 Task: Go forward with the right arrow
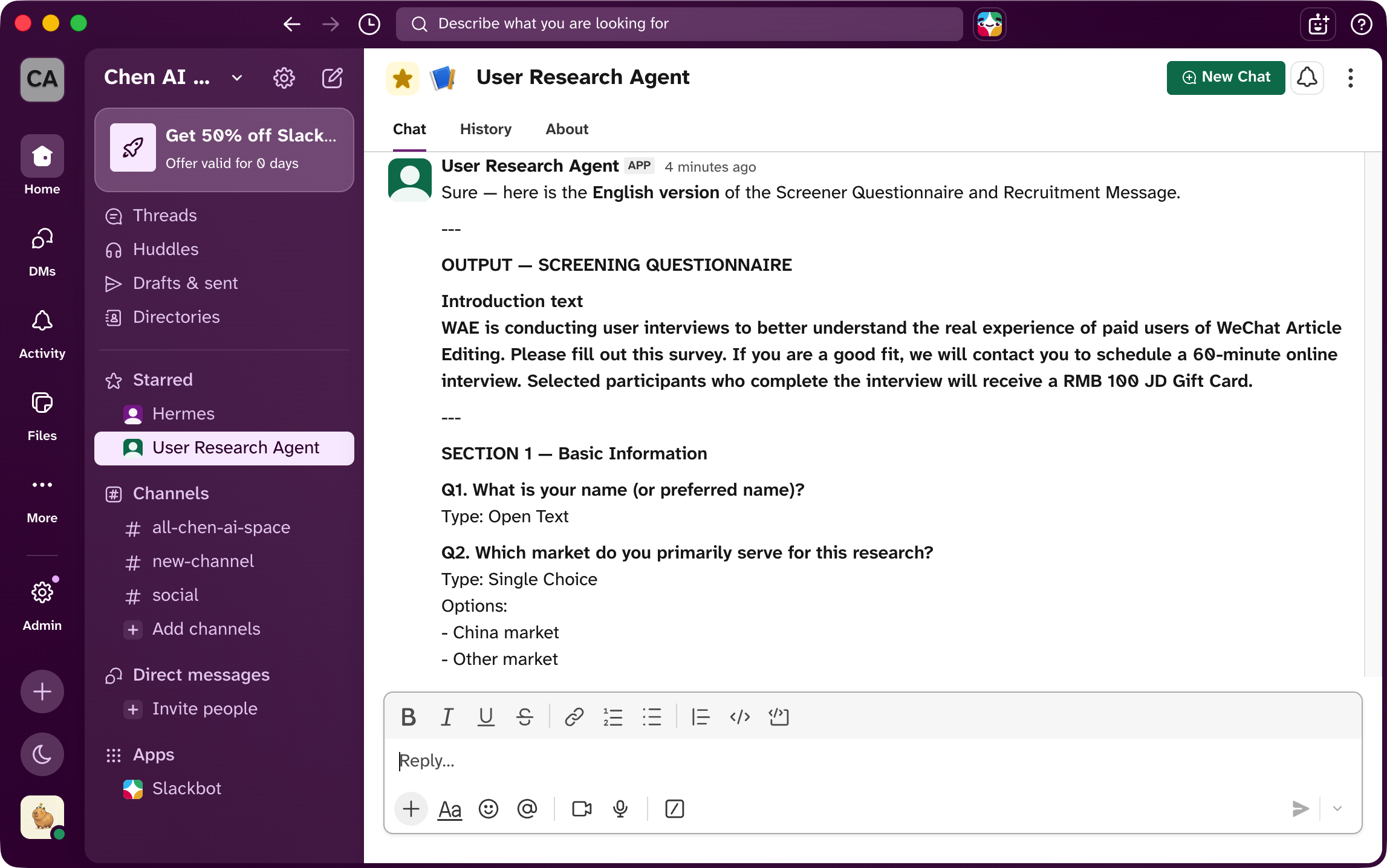point(331,24)
